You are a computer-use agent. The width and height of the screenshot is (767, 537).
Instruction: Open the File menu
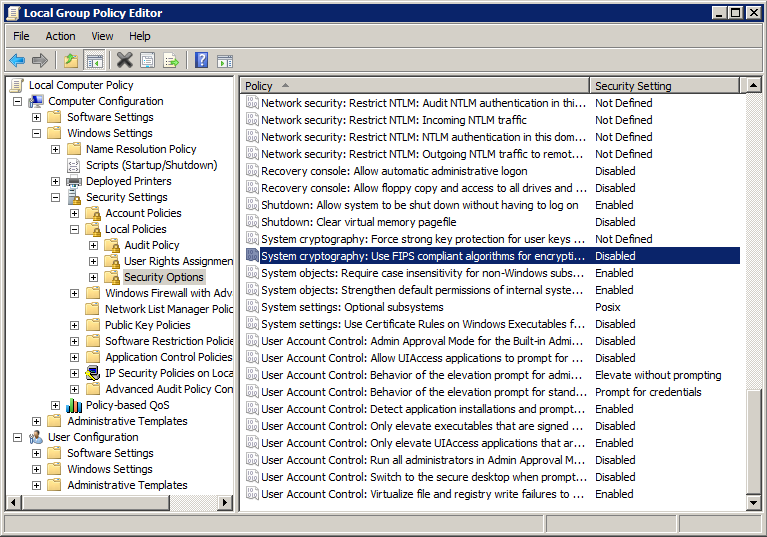[21, 36]
